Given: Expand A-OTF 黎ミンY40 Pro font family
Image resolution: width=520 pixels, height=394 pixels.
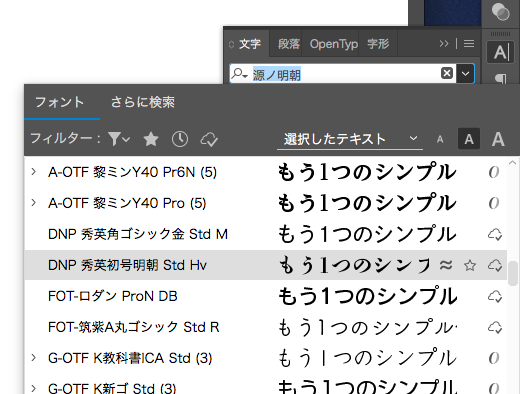Looking at the screenshot, I should (34, 203).
